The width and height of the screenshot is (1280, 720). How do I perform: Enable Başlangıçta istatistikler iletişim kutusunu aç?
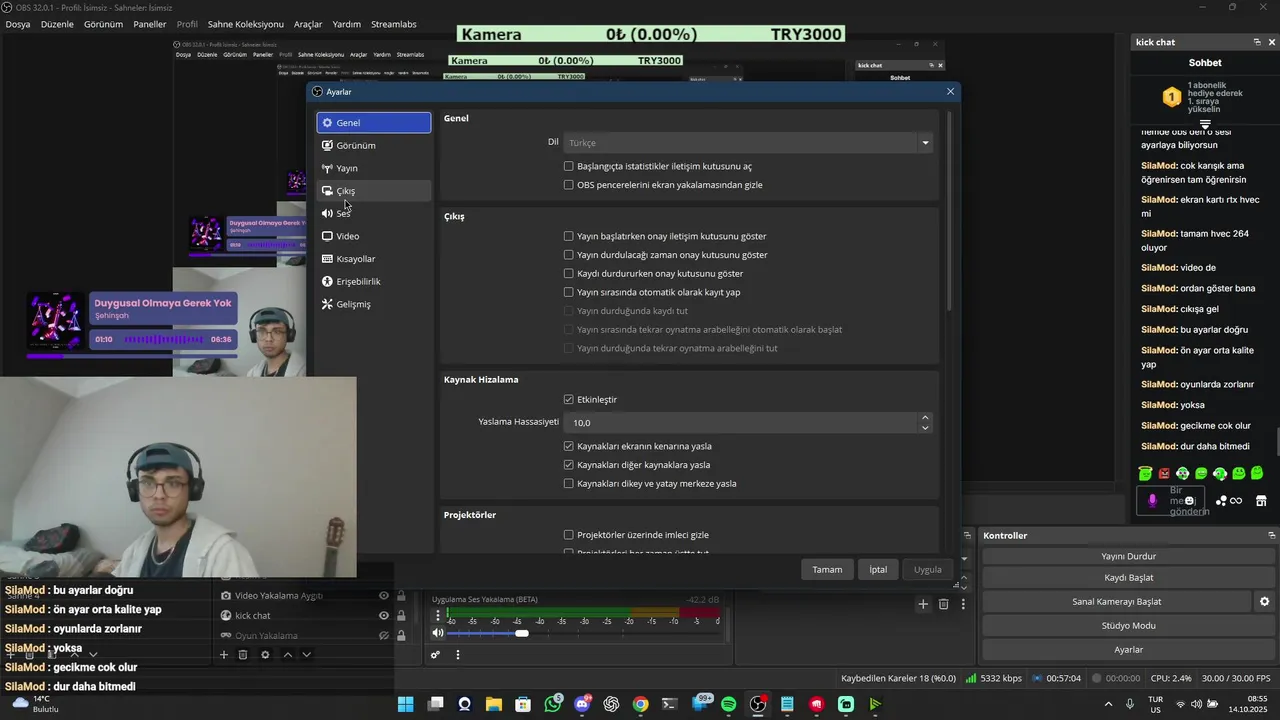569,166
